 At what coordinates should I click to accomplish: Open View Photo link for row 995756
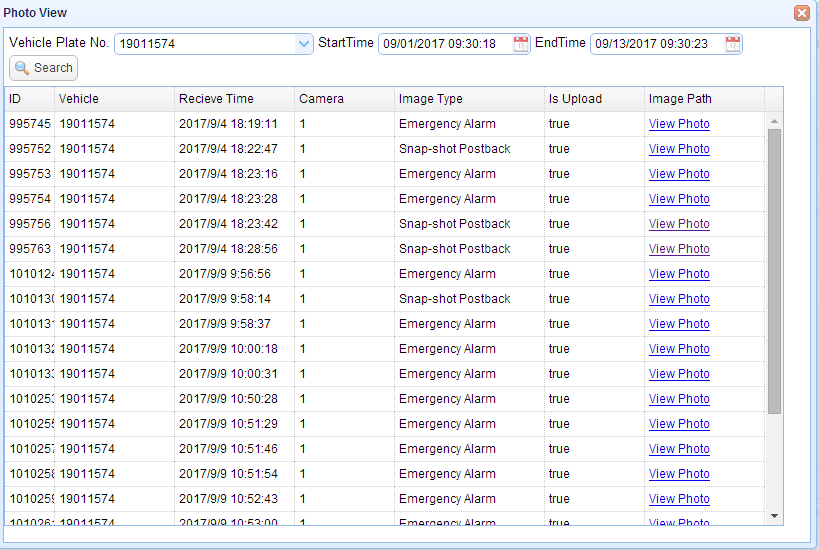(679, 224)
